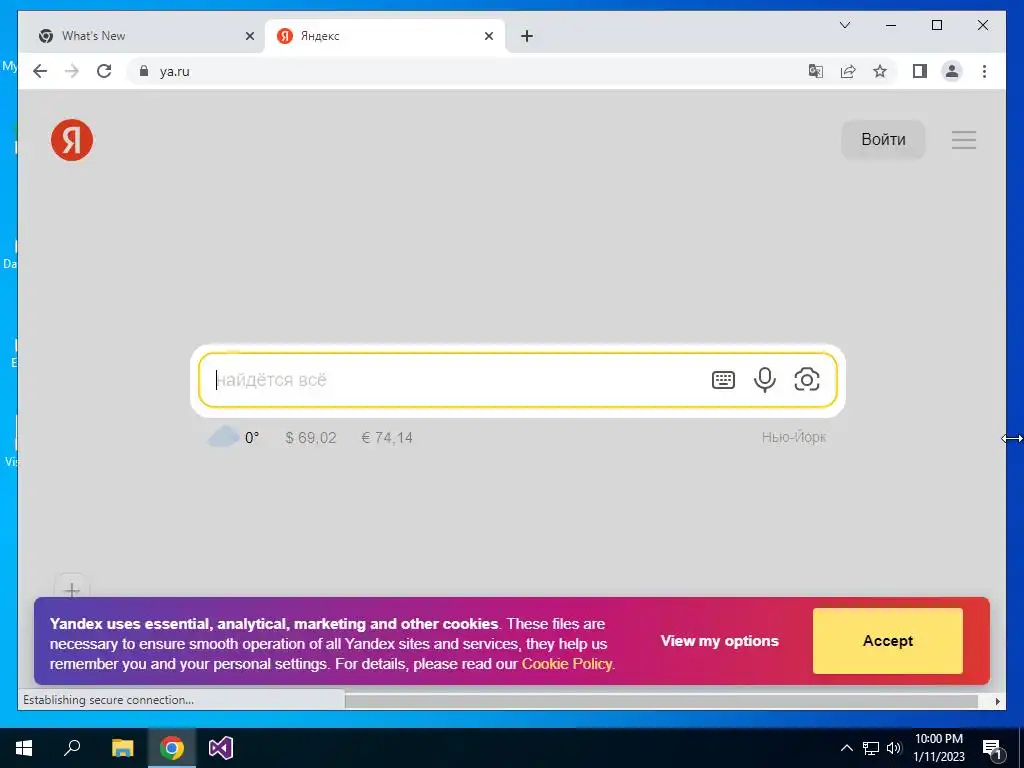This screenshot has height=768, width=1024.
Task: Click the weather 0° widget
Action: [x=233, y=437]
